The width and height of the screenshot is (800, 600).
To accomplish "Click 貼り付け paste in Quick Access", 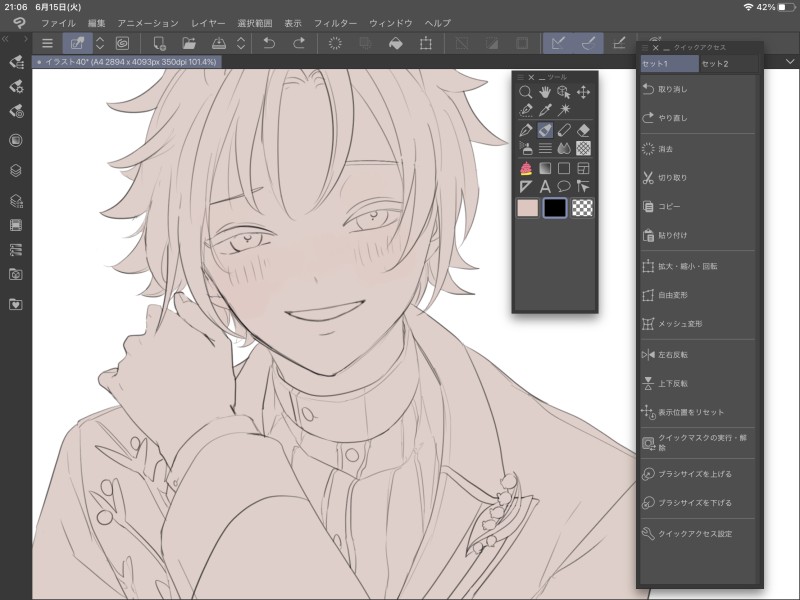I will 697,235.
